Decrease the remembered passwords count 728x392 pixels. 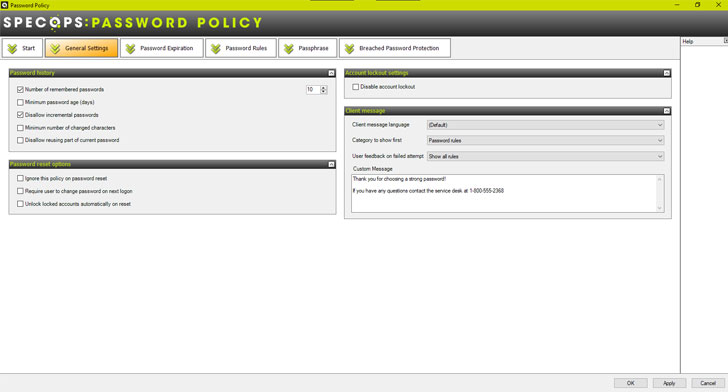click(324, 92)
